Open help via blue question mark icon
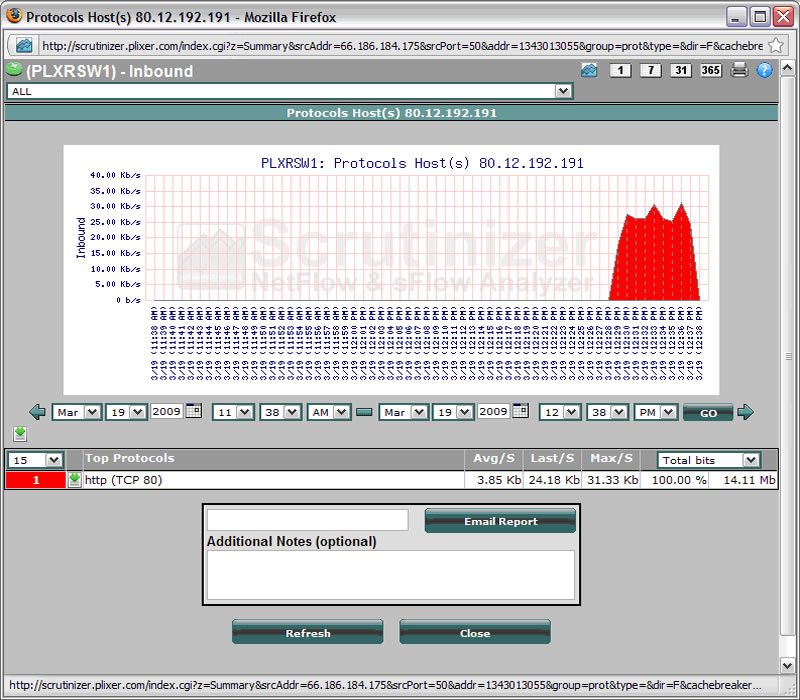Viewport: 800px width, 700px height. point(764,70)
